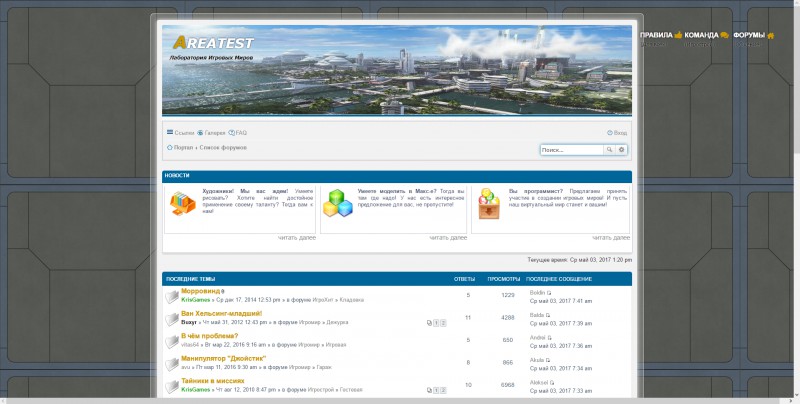Click pages icon in Тайники в миссиях row
Image resolution: width=800 pixels, height=404 pixels.
click(x=429, y=390)
